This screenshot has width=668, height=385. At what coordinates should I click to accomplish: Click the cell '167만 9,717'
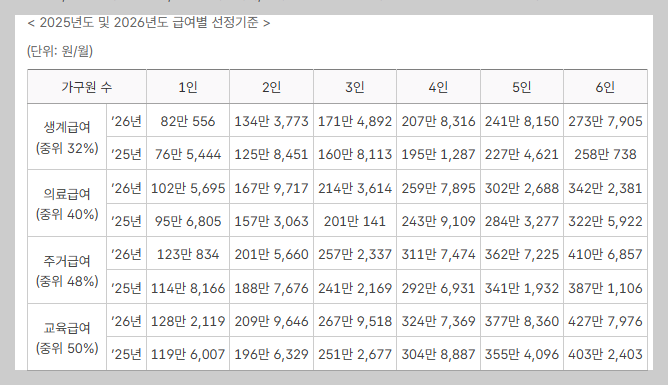(x=271, y=188)
